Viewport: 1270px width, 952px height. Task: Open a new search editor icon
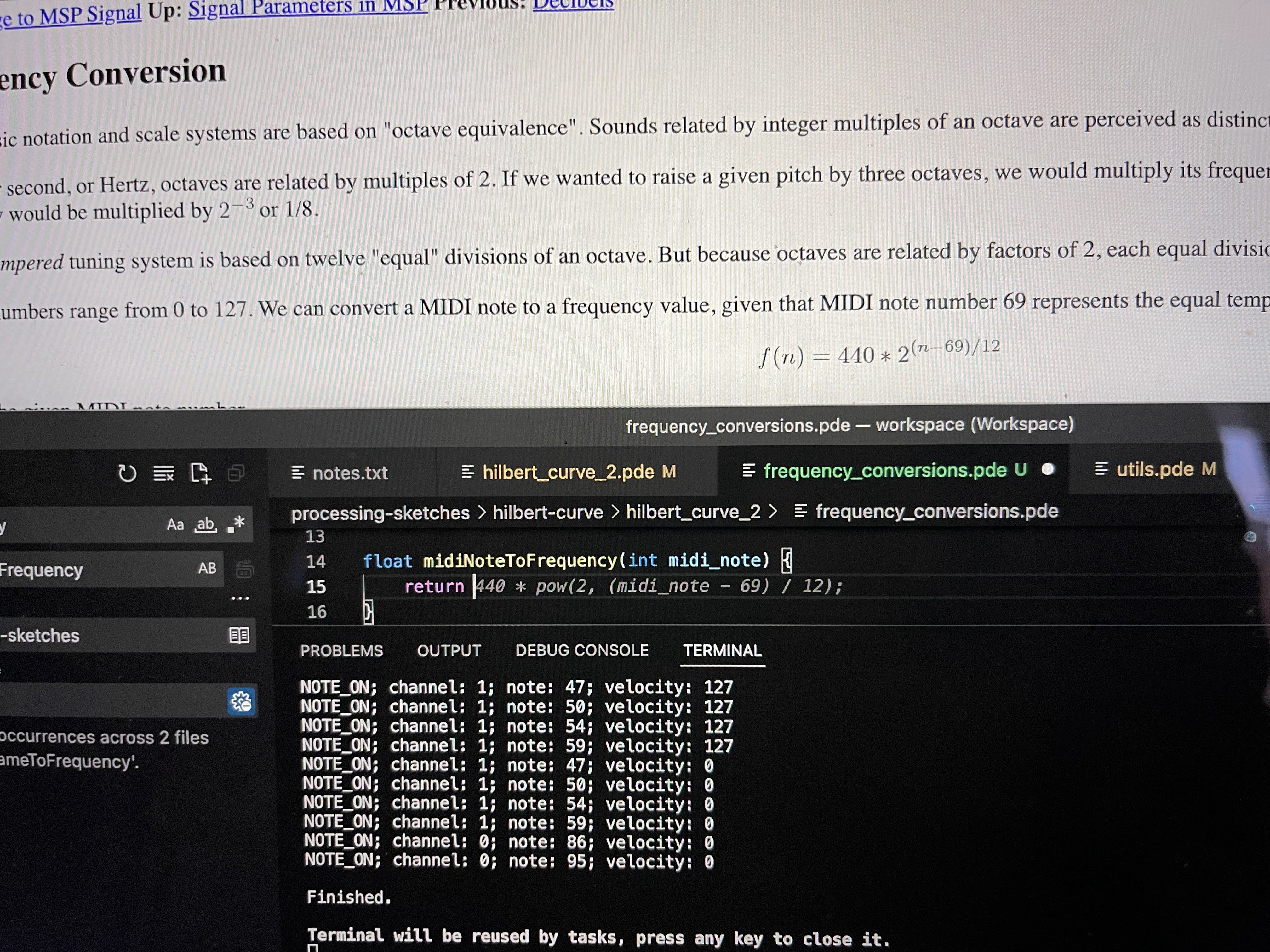pos(200,473)
